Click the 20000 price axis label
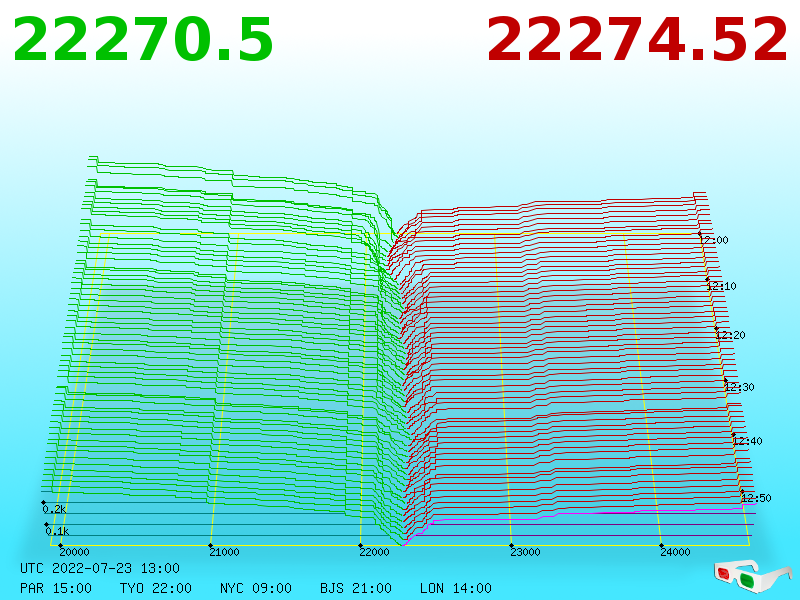 [74, 552]
